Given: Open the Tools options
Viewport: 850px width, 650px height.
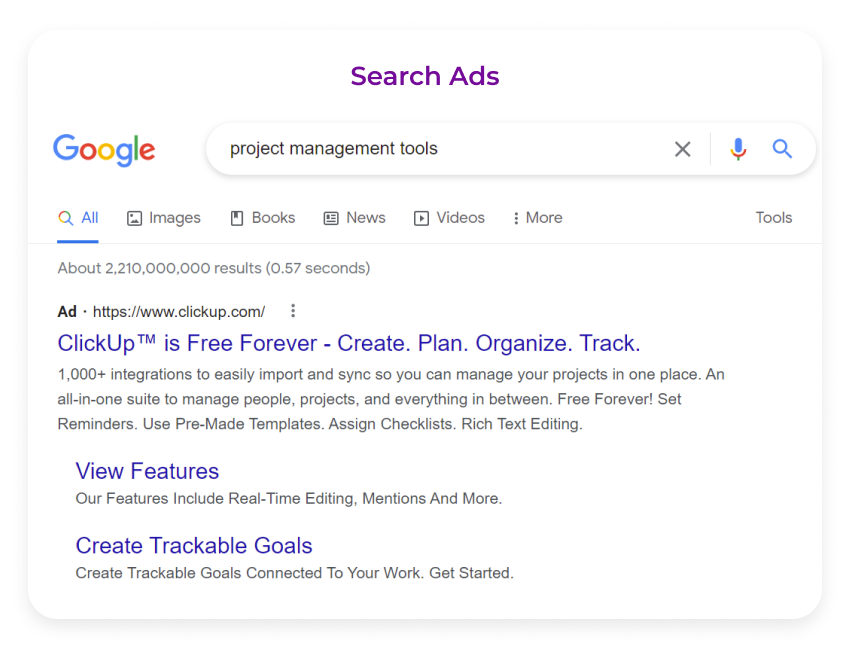Looking at the screenshot, I should pyautogui.click(x=774, y=217).
